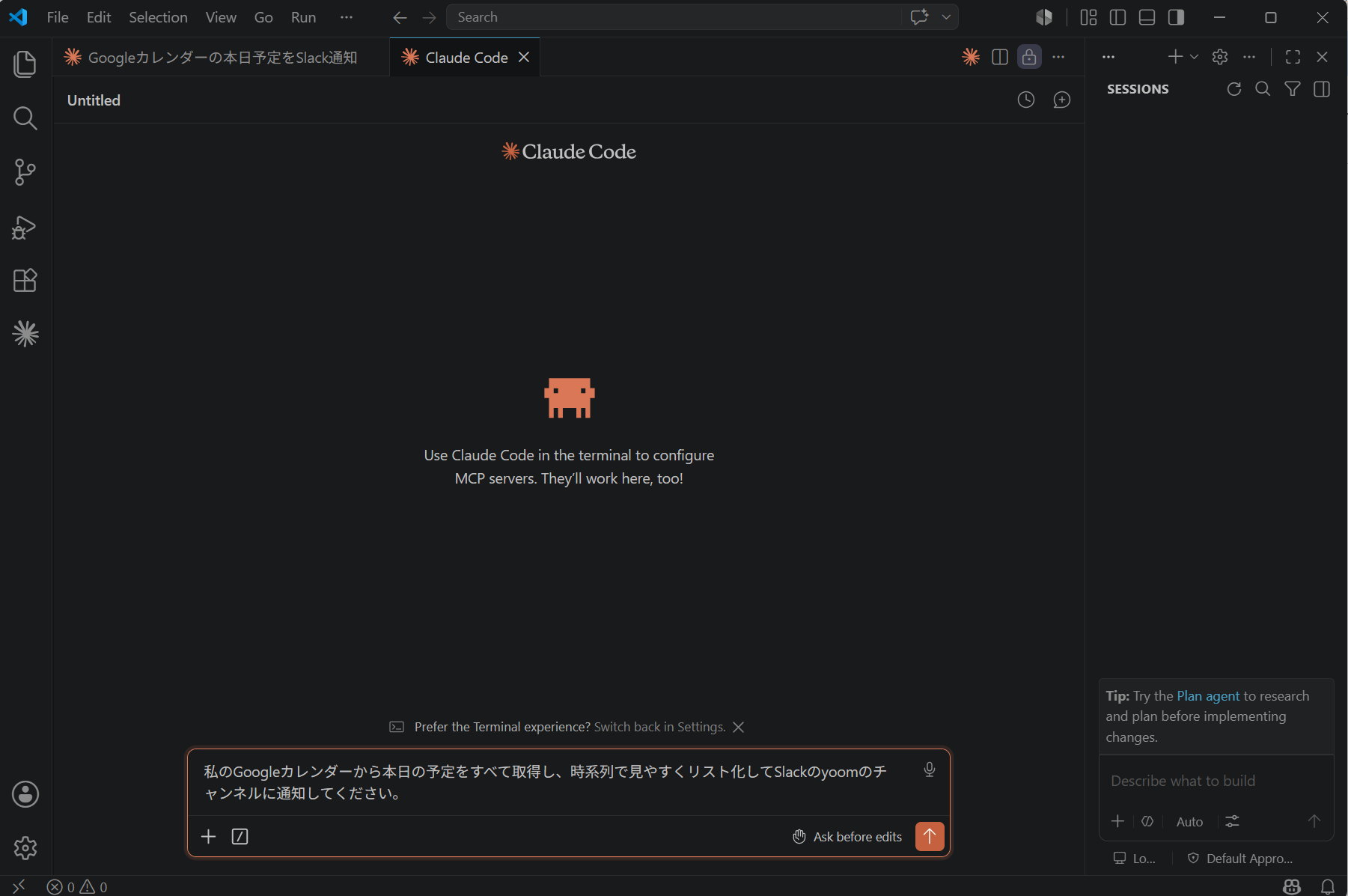Open the session target picker labeled Lo...
This screenshot has height=896, width=1348.
click(x=1135, y=859)
